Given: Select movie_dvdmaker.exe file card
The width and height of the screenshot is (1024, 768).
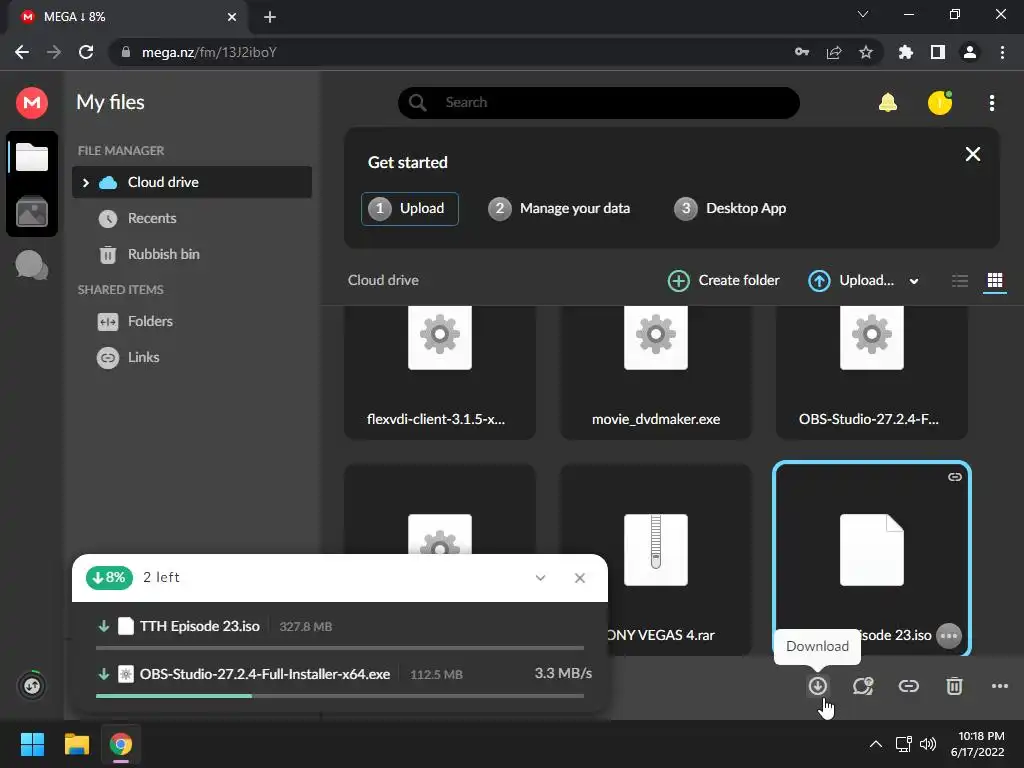Looking at the screenshot, I should pos(656,372).
